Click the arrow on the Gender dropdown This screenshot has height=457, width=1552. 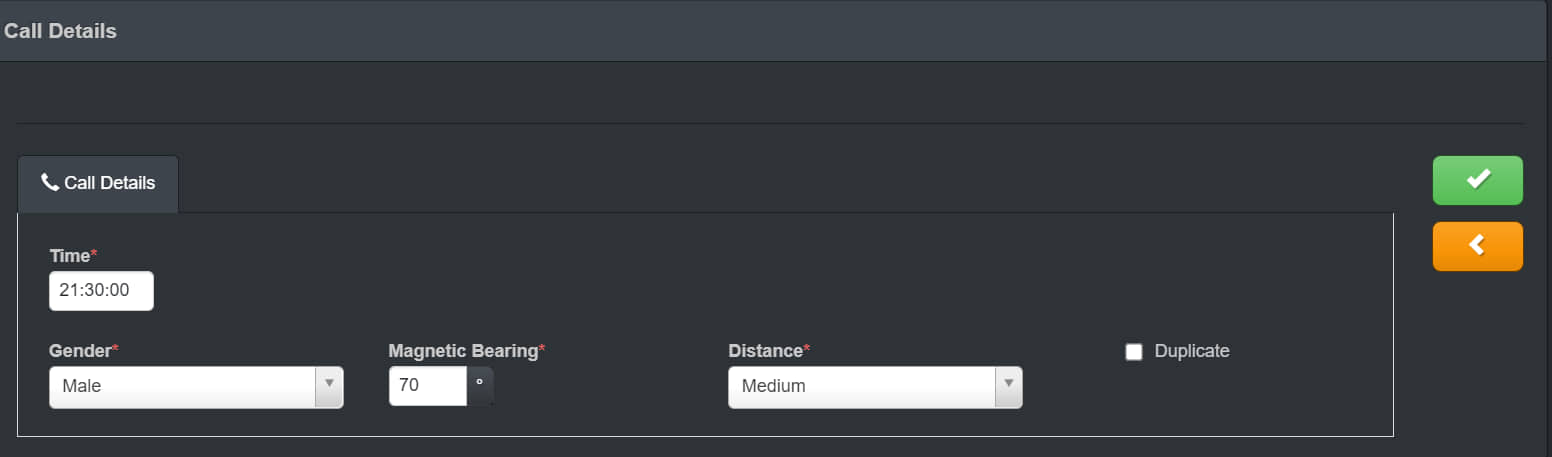click(x=329, y=386)
